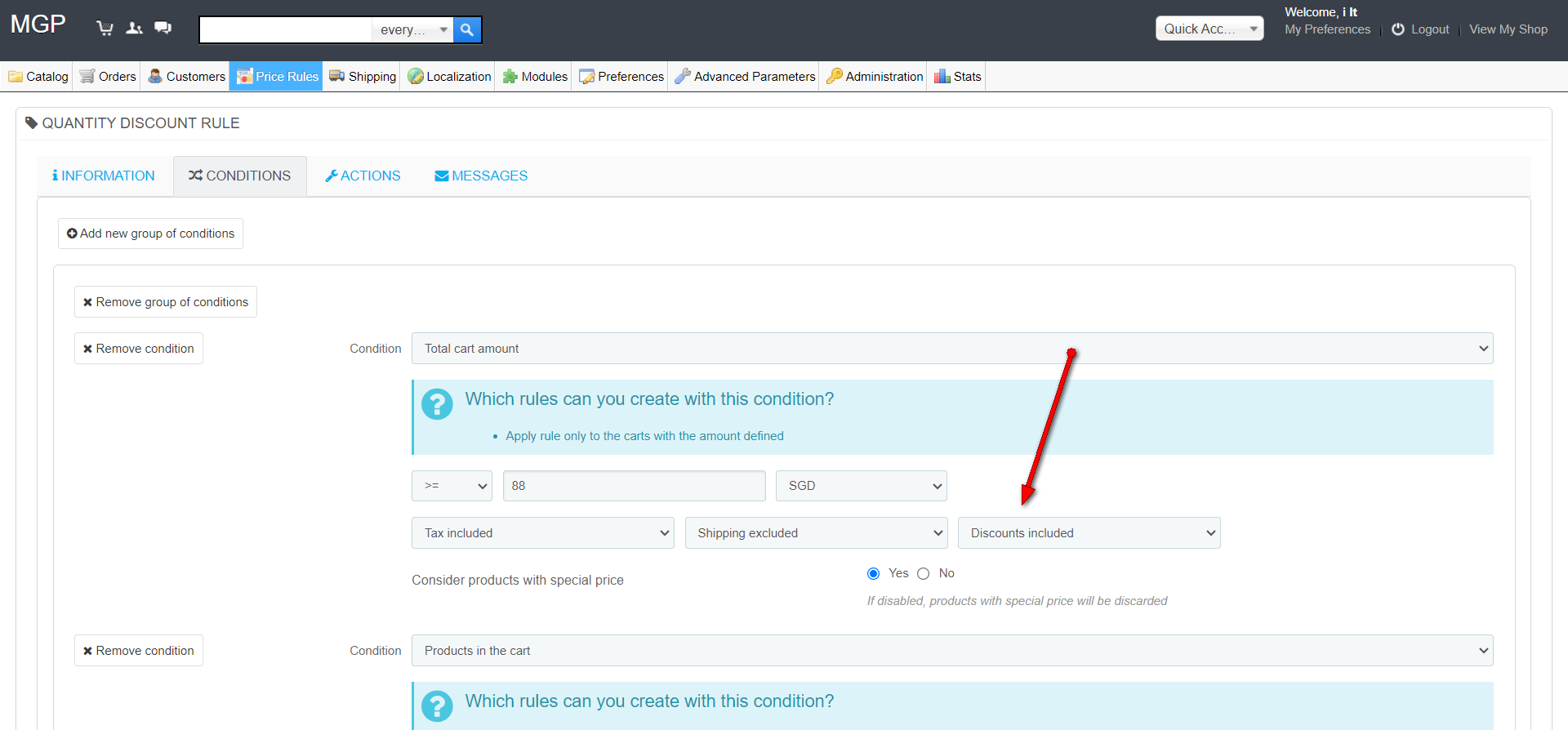Click the customers people icon in header
This screenshot has width=1568, height=730.
[x=135, y=29]
